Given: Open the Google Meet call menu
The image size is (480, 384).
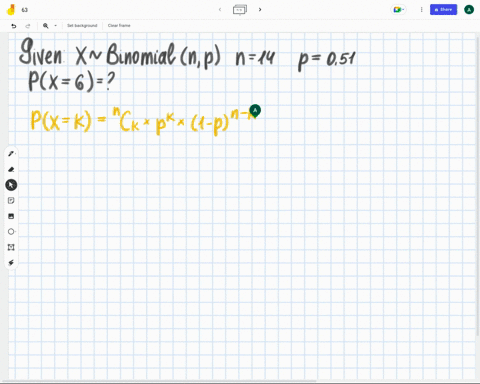Looking at the screenshot, I should click(x=398, y=10).
